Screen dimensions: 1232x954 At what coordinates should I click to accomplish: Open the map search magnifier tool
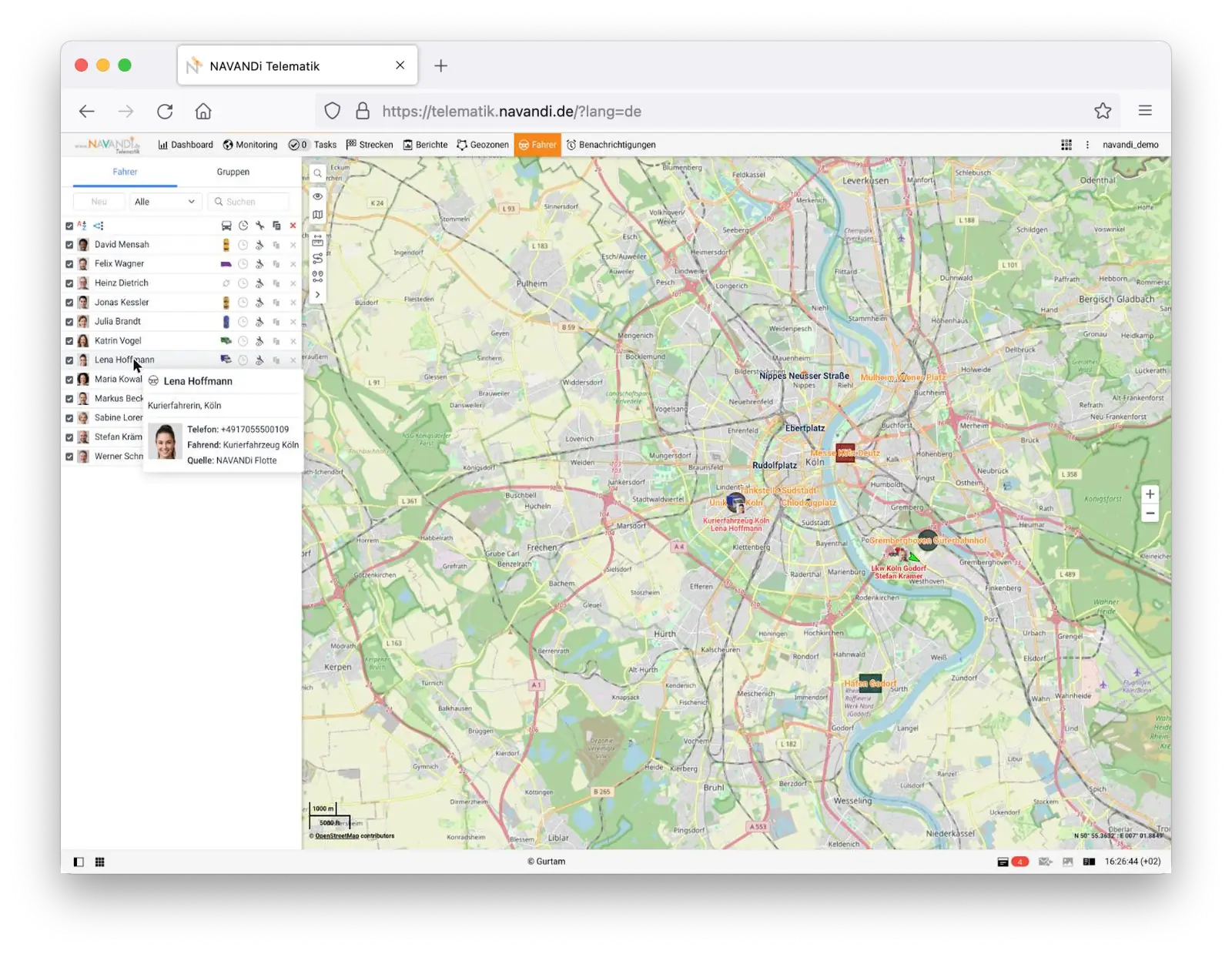coord(317,174)
